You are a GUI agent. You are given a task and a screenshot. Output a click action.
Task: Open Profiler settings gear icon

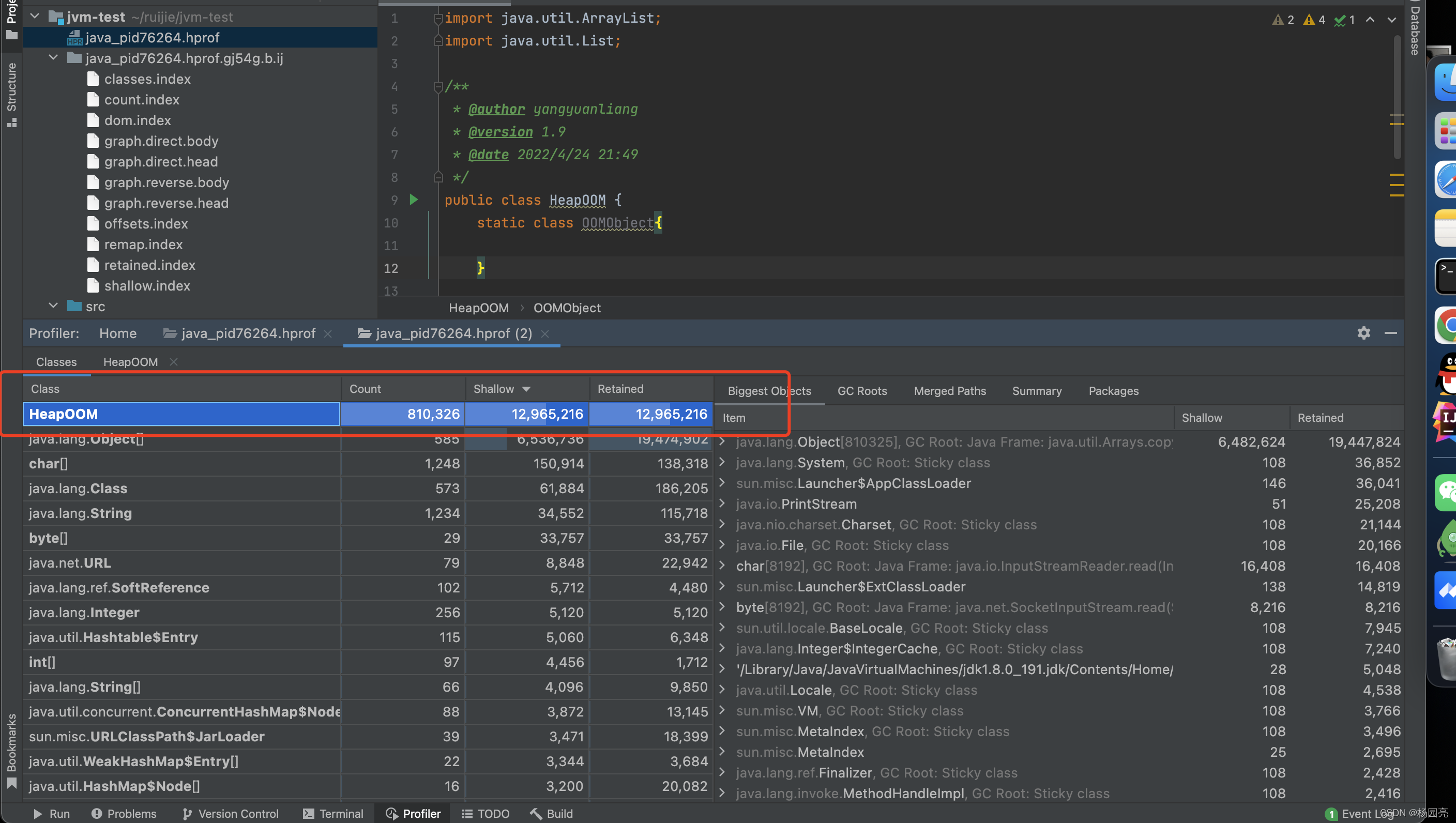coord(1363,333)
